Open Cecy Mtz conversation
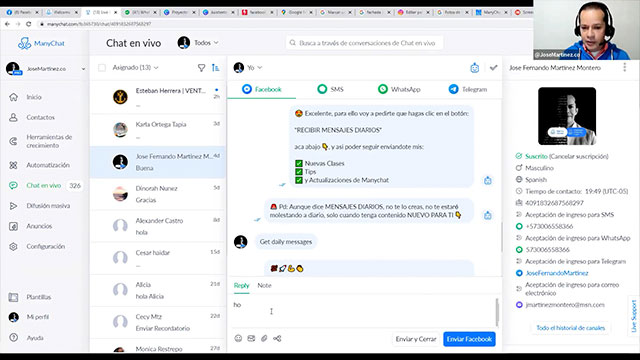640x360 pixels. click(158, 322)
